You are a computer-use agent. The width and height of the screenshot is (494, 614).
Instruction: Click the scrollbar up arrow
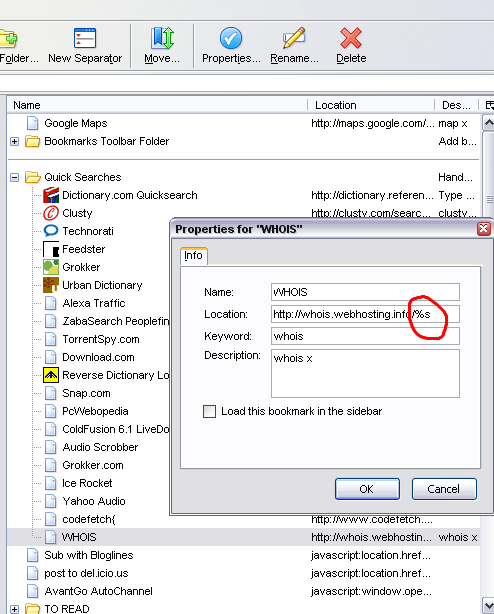pos(489,123)
